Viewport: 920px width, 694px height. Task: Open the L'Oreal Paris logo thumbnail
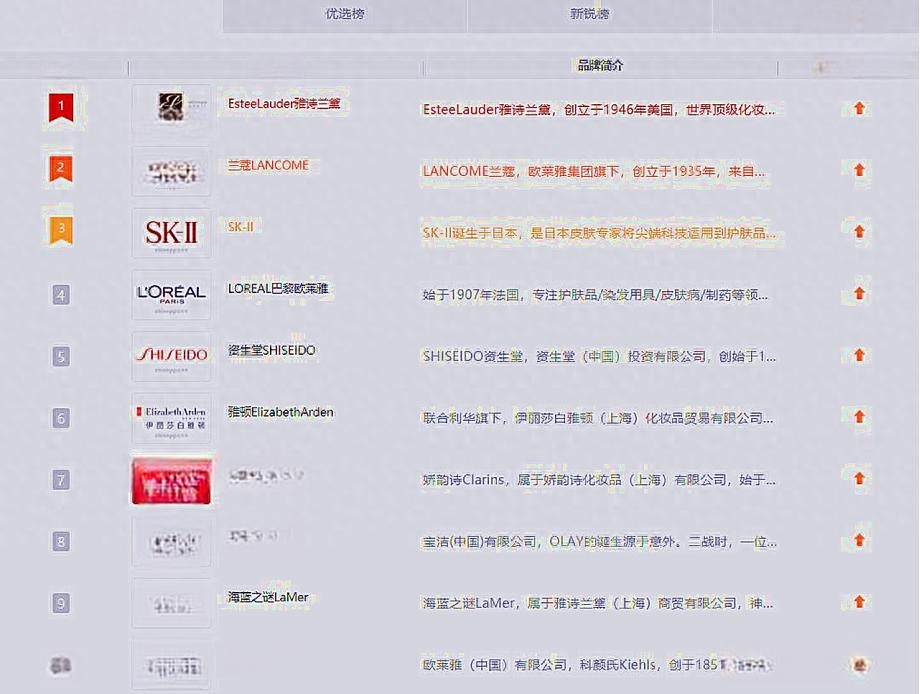[171, 294]
